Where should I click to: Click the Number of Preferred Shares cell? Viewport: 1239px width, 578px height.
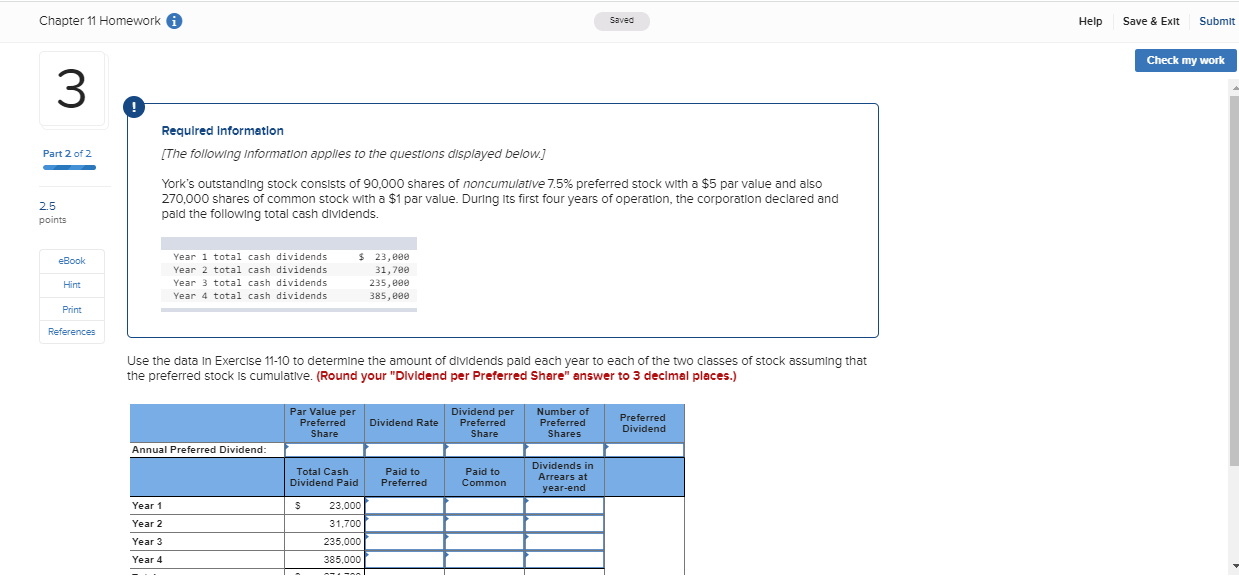pos(564,449)
